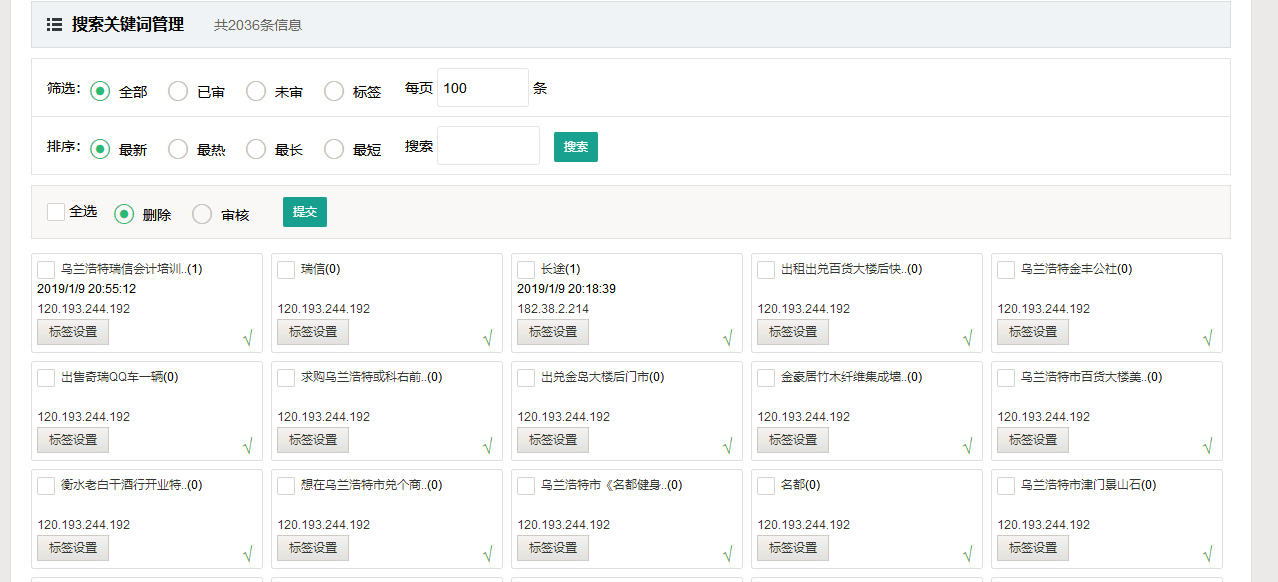The height and width of the screenshot is (582, 1278).
Task: Select checkbox next to 衡水老白干酒行开业特
Action: pyautogui.click(x=46, y=486)
